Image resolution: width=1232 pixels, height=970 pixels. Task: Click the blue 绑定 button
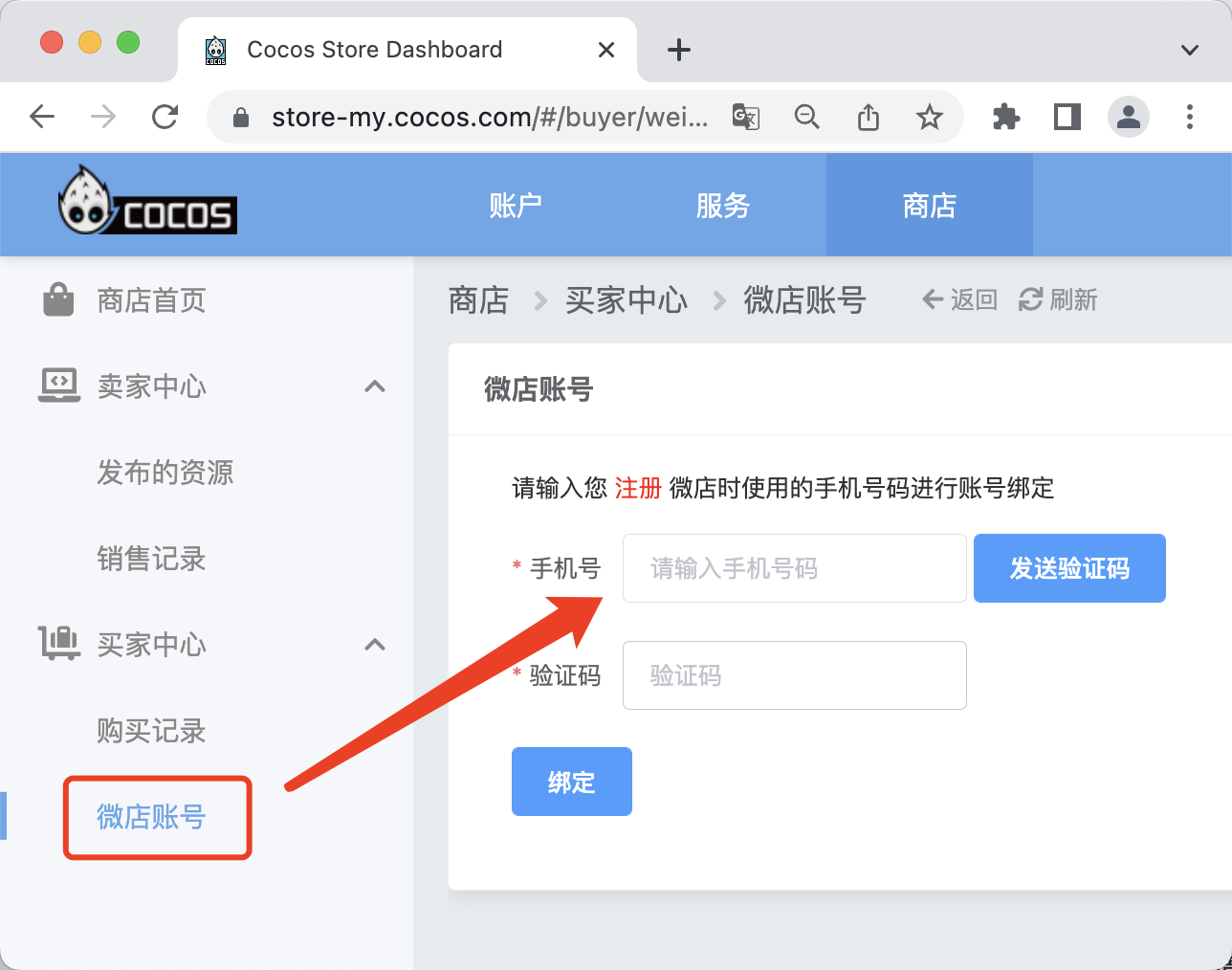coord(571,782)
